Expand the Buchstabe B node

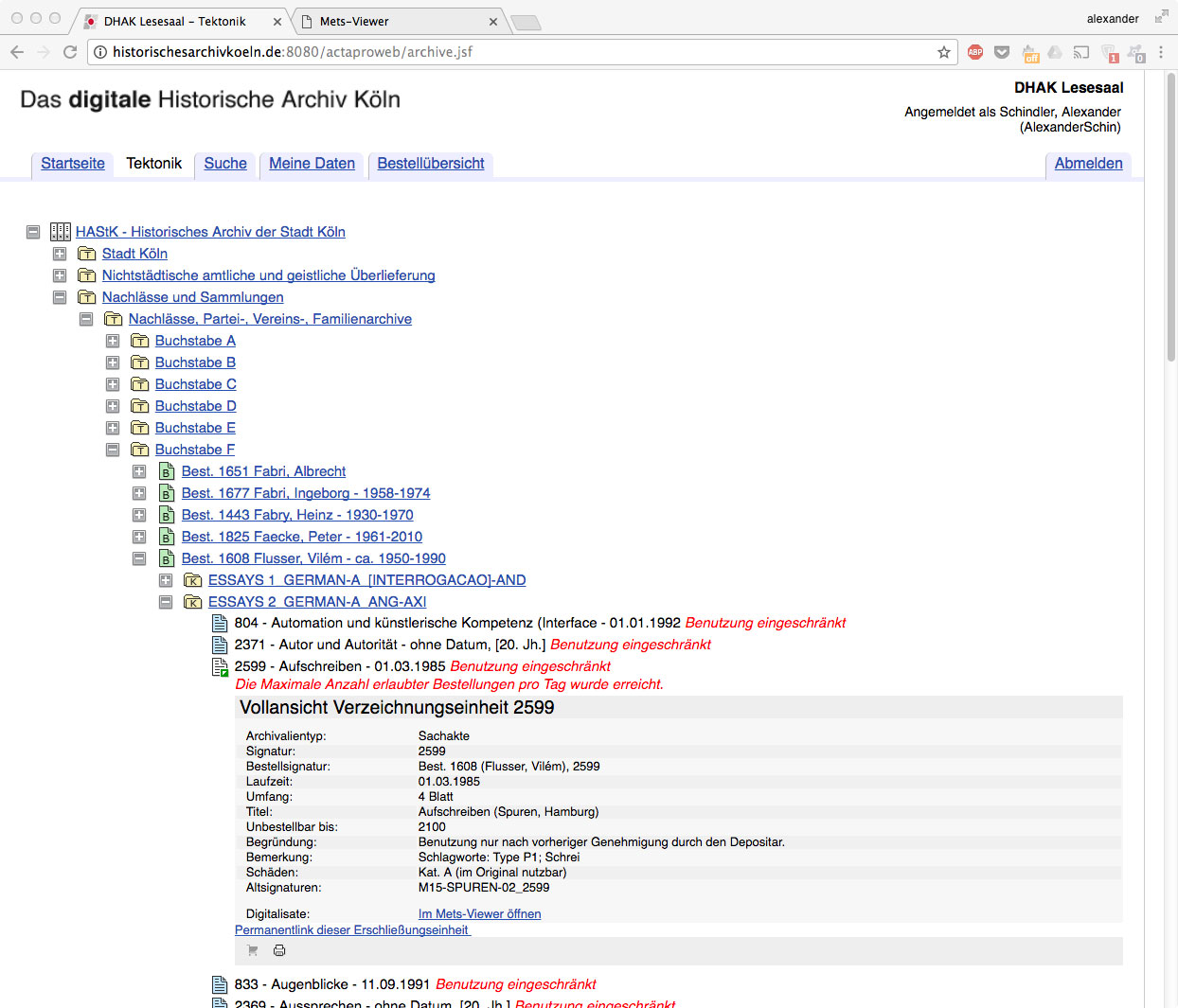pos(113,363)
